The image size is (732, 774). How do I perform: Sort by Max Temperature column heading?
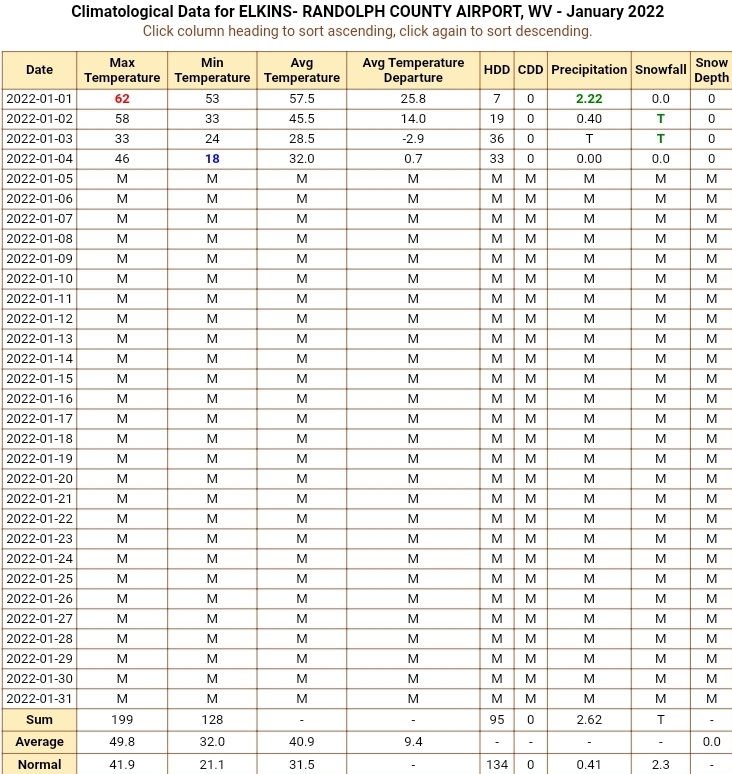coord(122,70)
